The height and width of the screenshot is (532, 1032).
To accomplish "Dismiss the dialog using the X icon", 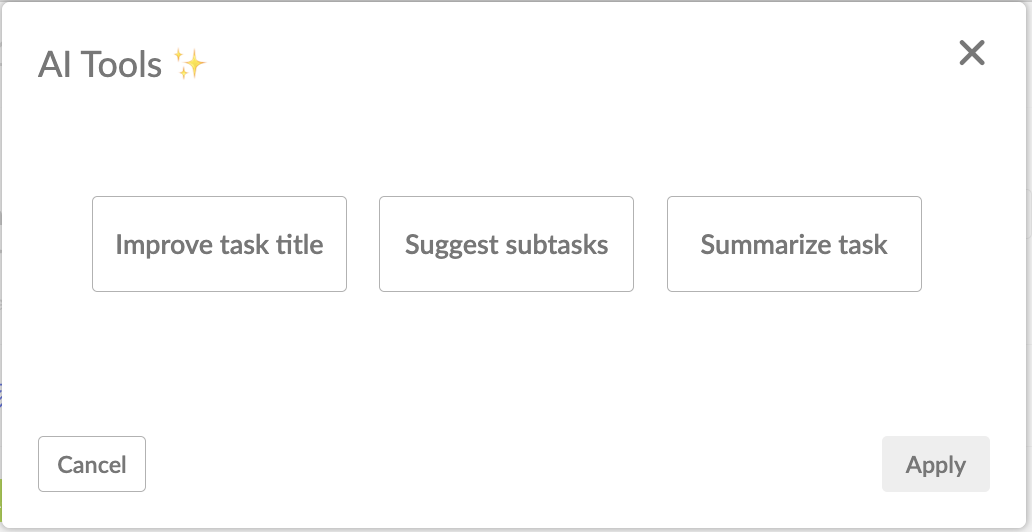I will click(x=972, y=53).
